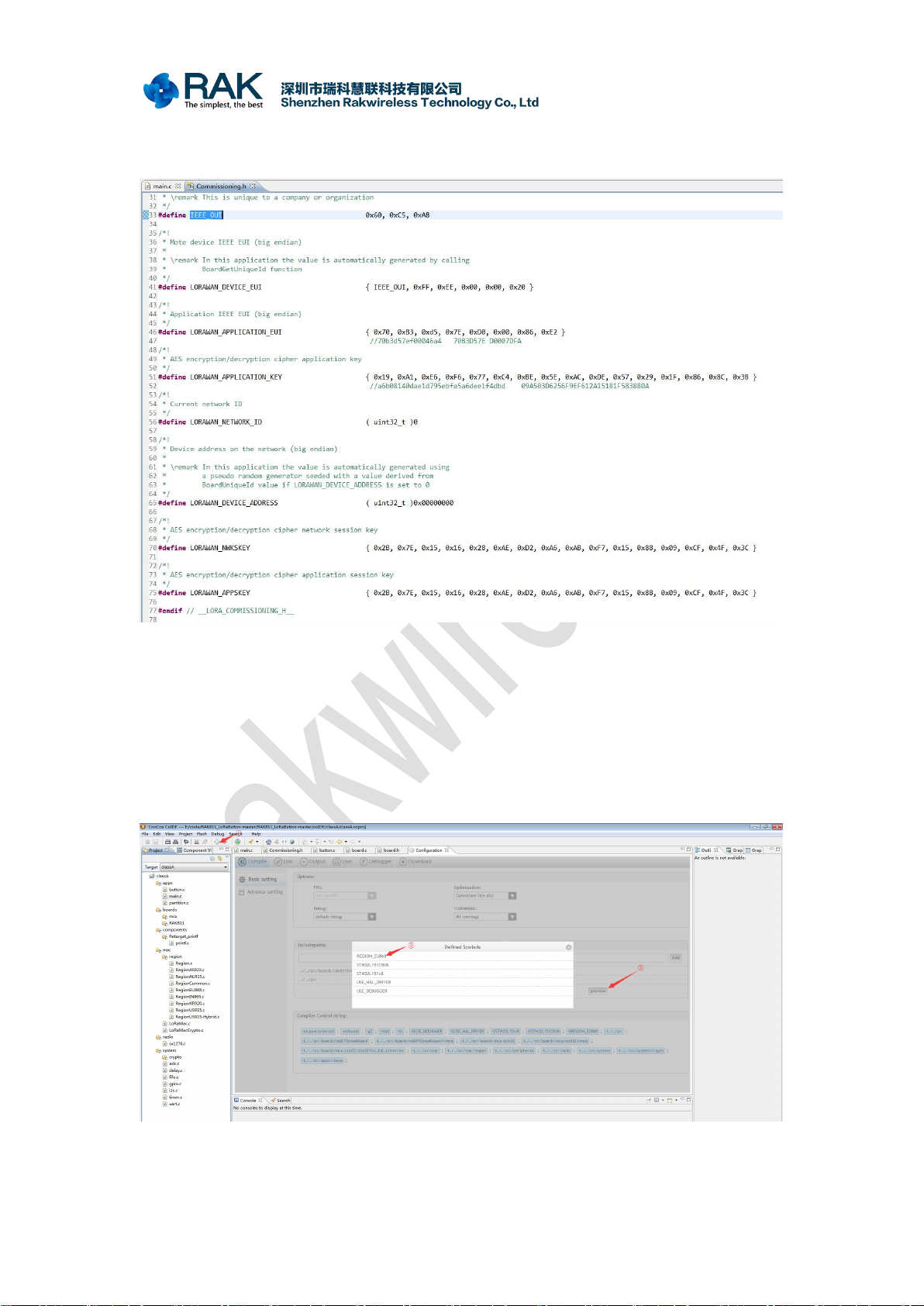Open the Warning level dropdown
The height and width of the screenshot is (1306, 924).
(485, 917)
